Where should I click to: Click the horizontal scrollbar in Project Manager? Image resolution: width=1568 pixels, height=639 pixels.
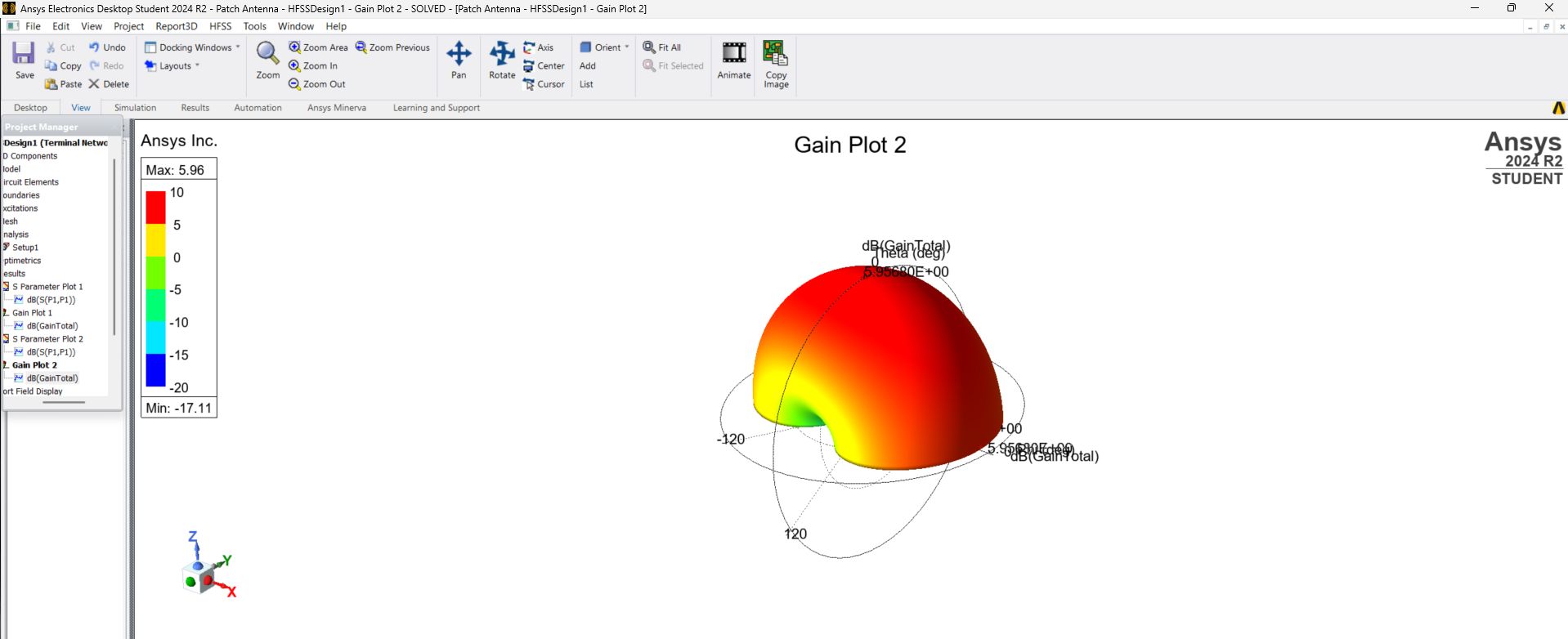tap(64, 402)
